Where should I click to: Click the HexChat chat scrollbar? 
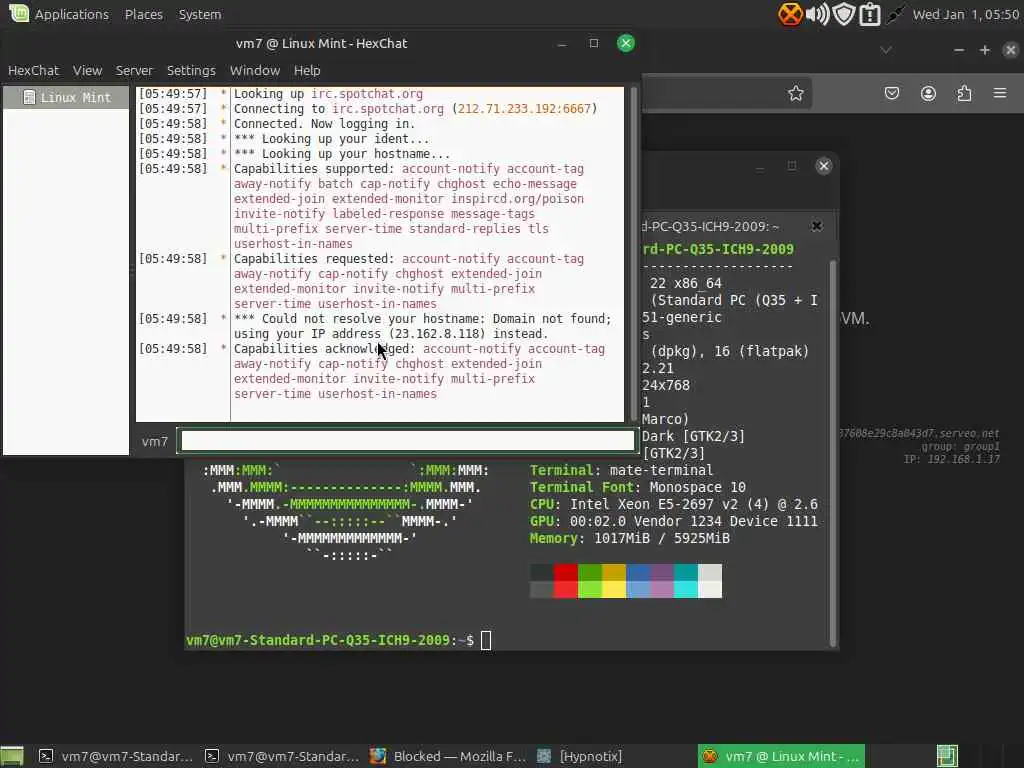click(x=633, y=254)
